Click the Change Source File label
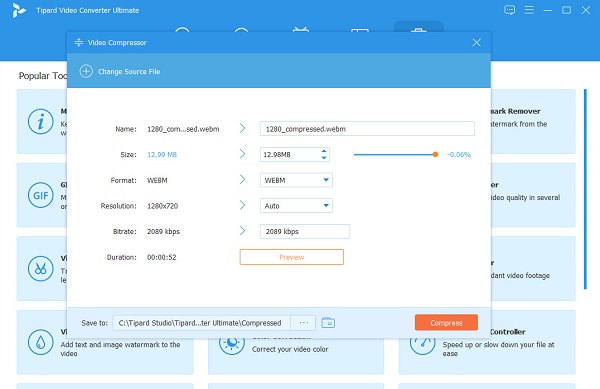The image size is (600, 389). 129,72
